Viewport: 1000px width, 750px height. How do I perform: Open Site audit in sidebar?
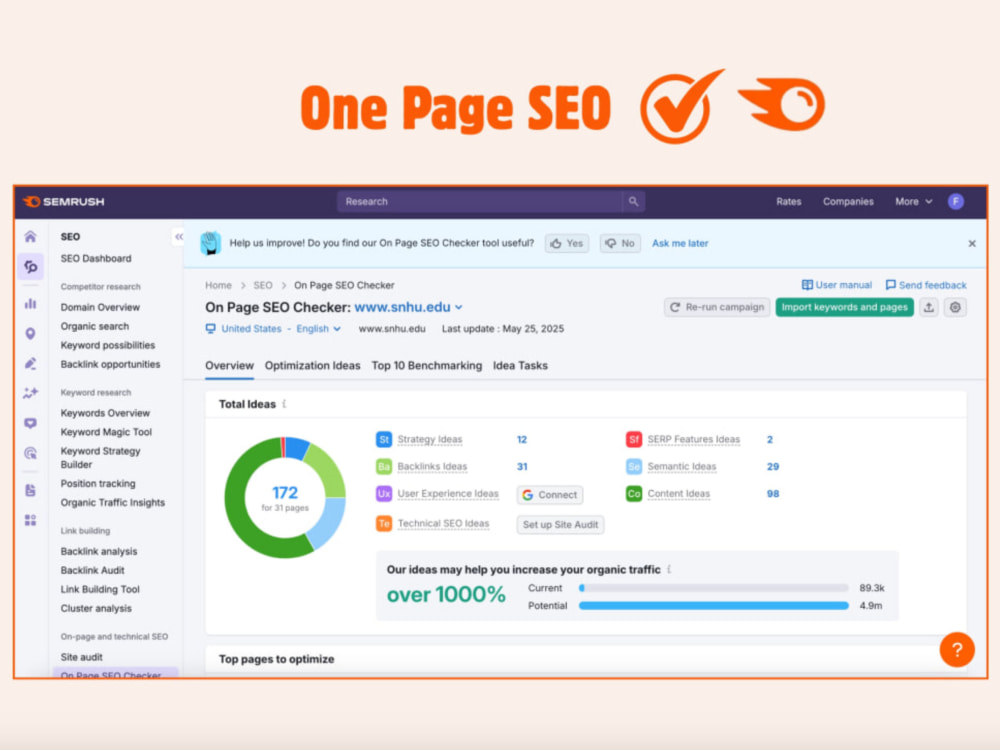tap(81, 657)
